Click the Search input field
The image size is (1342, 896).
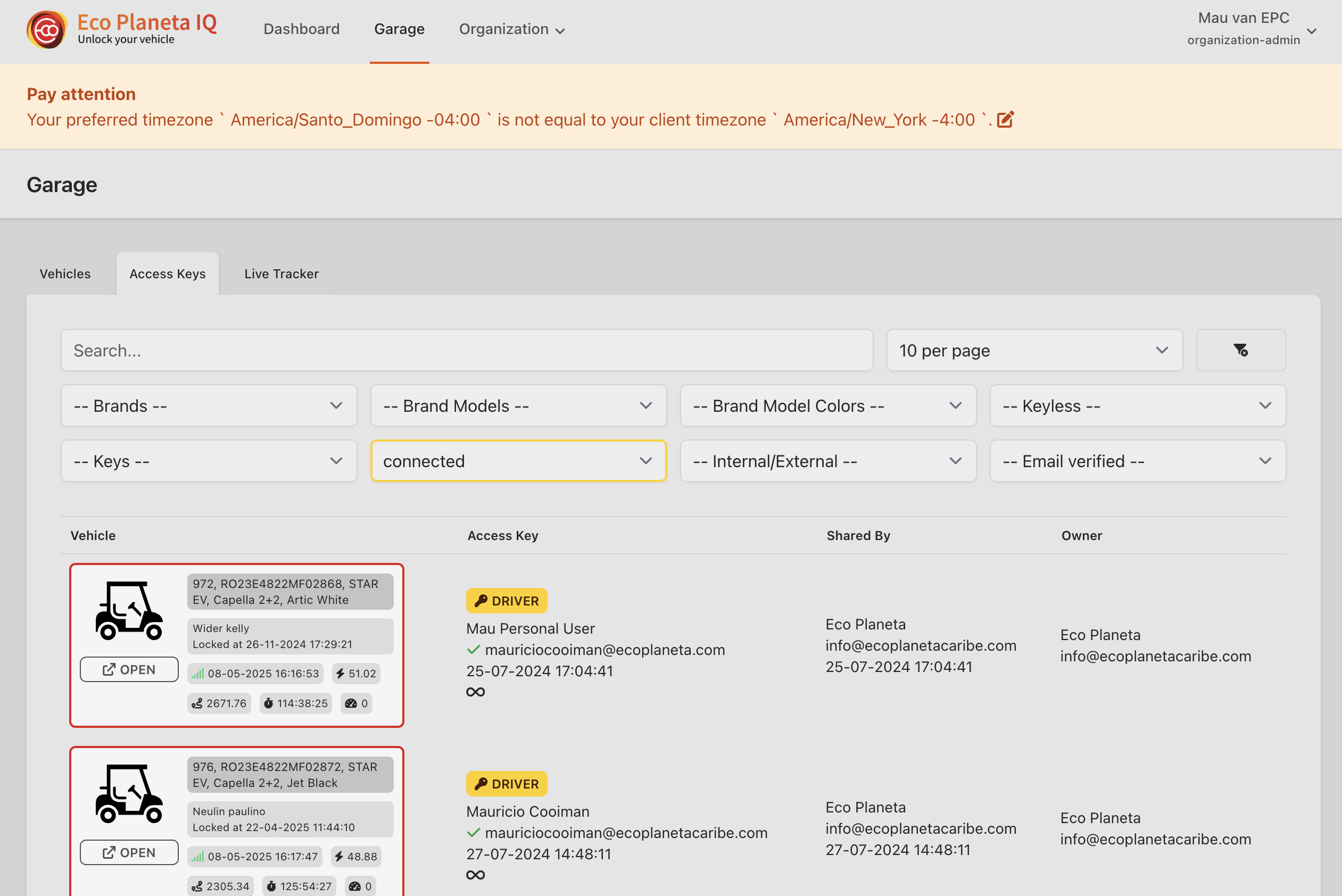(x=467, y=350)
